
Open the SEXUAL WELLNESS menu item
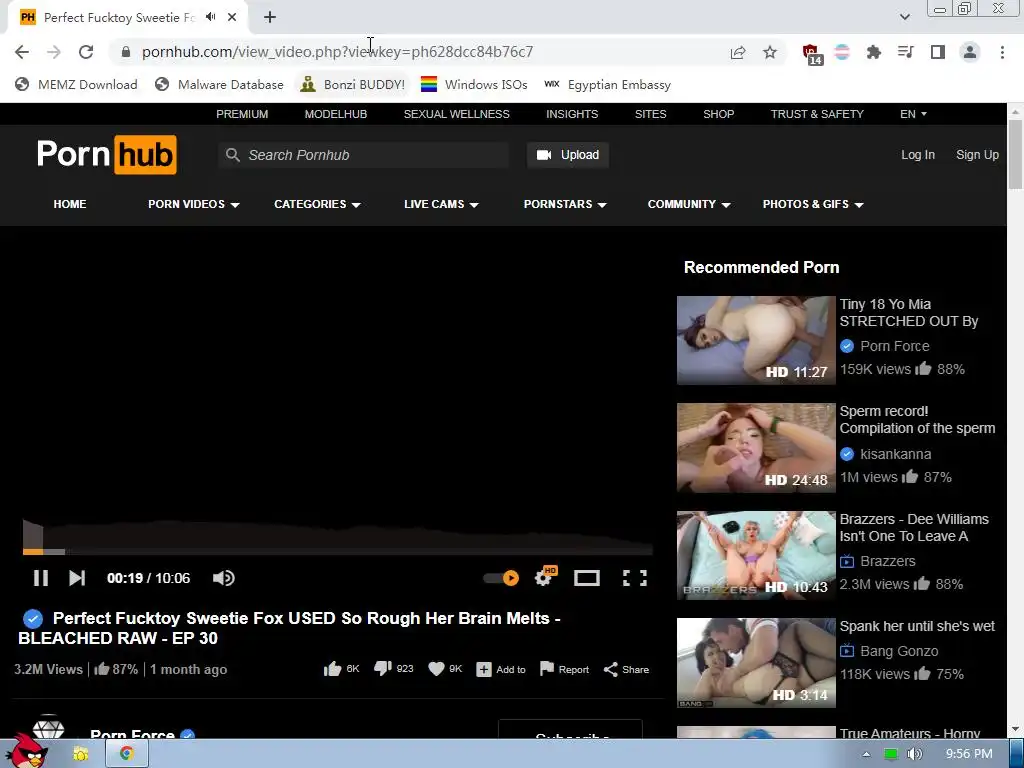click(x=456, y=114)
